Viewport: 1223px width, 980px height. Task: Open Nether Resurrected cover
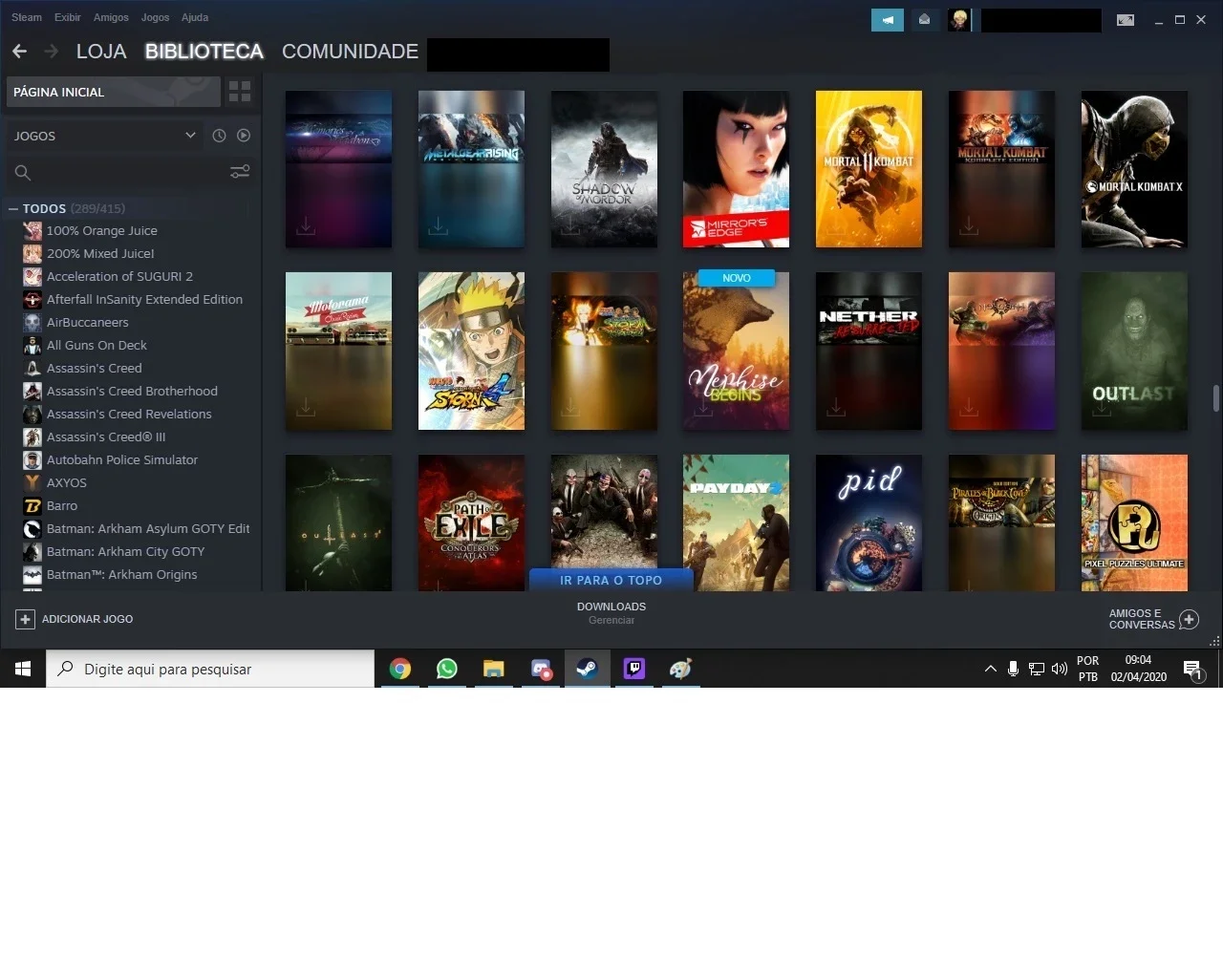[x=869, y=351]
